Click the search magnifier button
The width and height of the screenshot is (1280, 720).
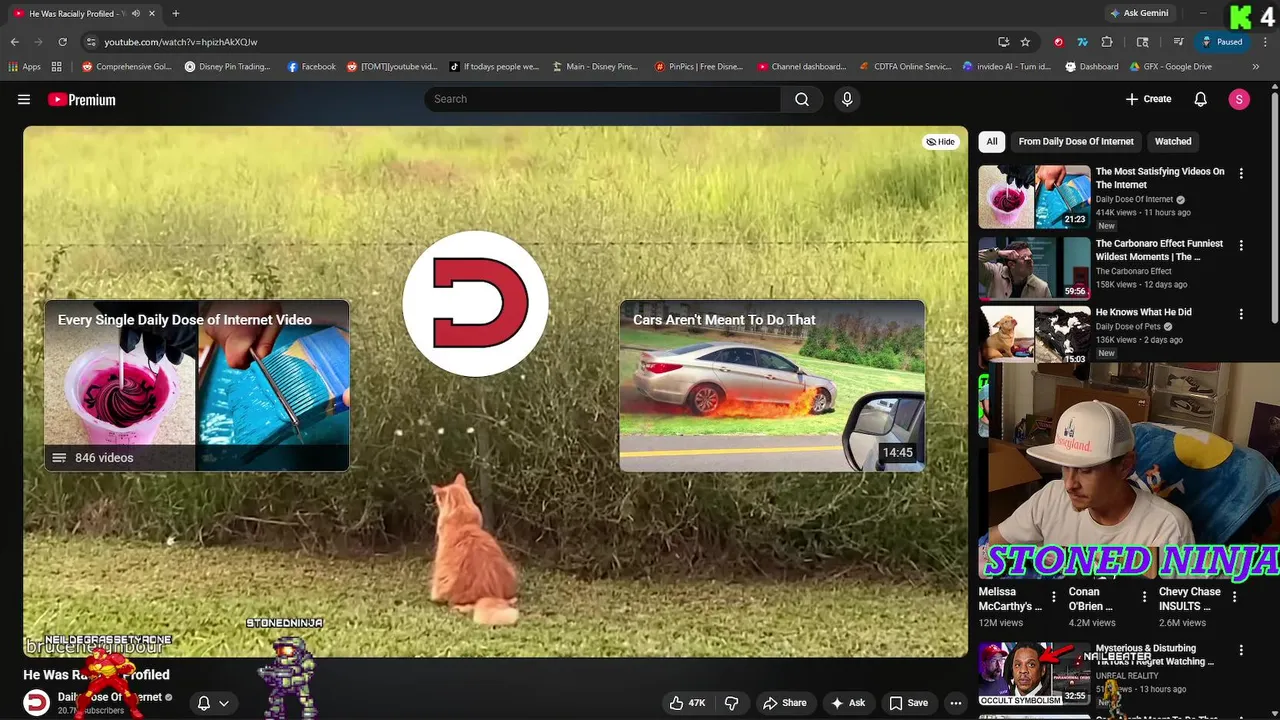point(802,99)
